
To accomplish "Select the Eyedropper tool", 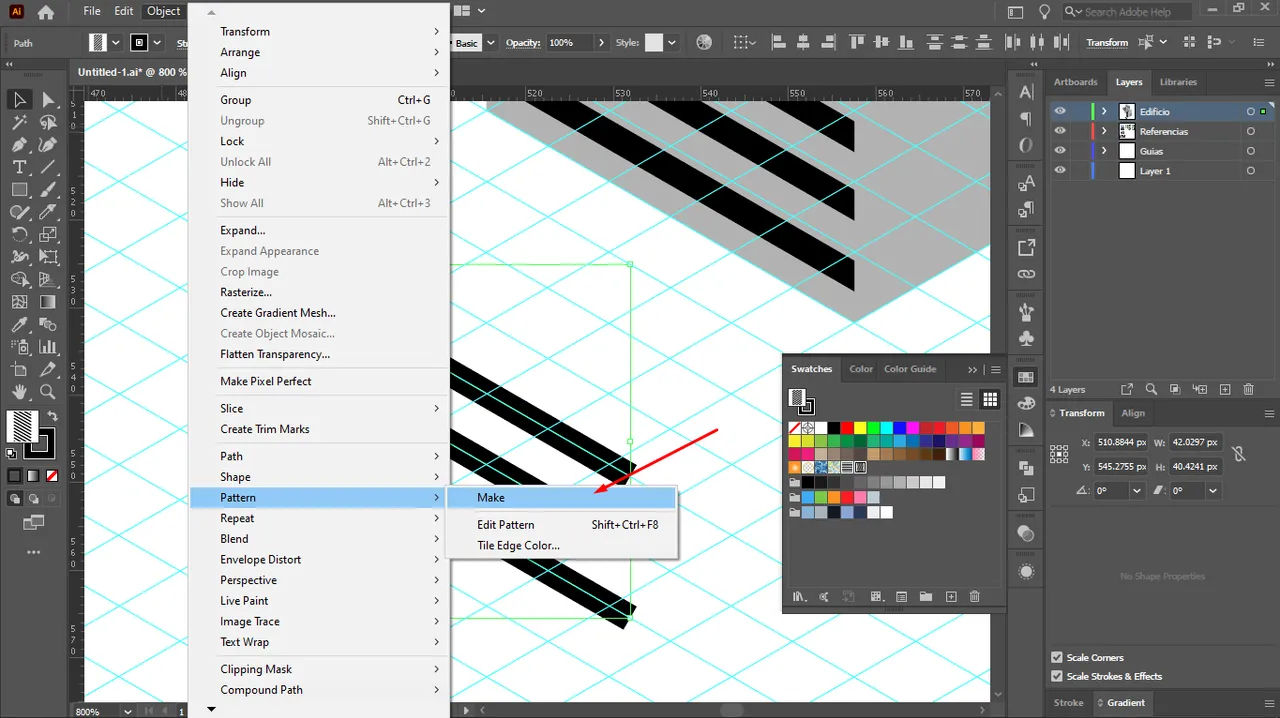I will pos(19,325).
